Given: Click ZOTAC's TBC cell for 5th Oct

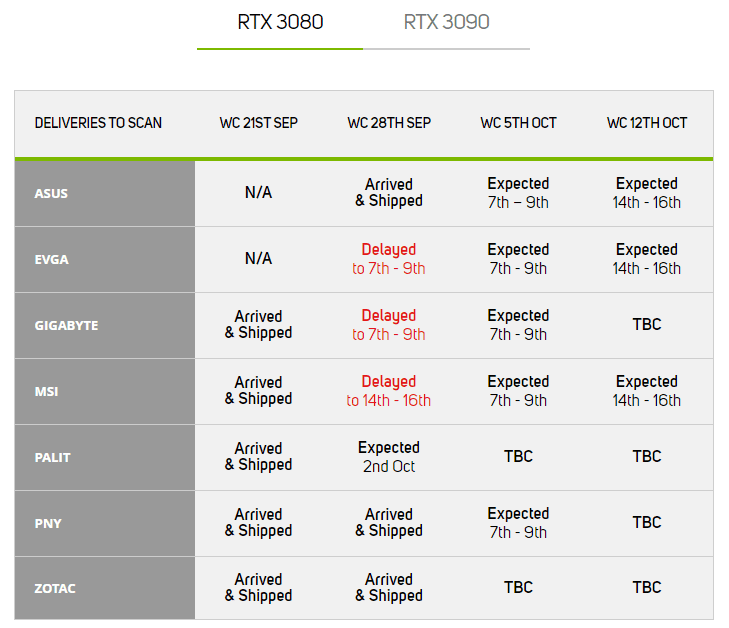Looking at the screenshot, I should click(x=518, y=588).
